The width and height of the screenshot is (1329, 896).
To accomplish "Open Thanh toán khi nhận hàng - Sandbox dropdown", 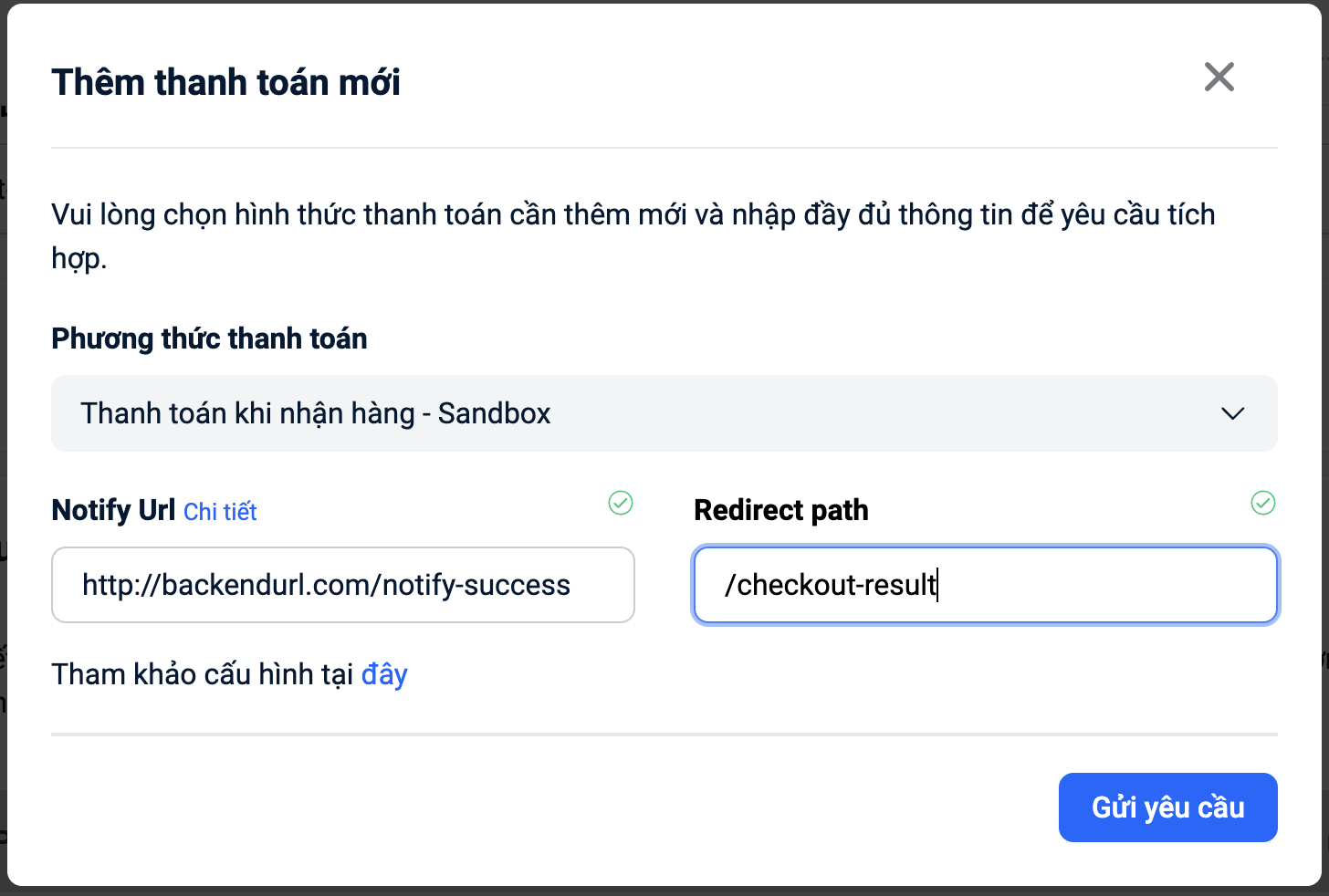I will tap(664, 413).
